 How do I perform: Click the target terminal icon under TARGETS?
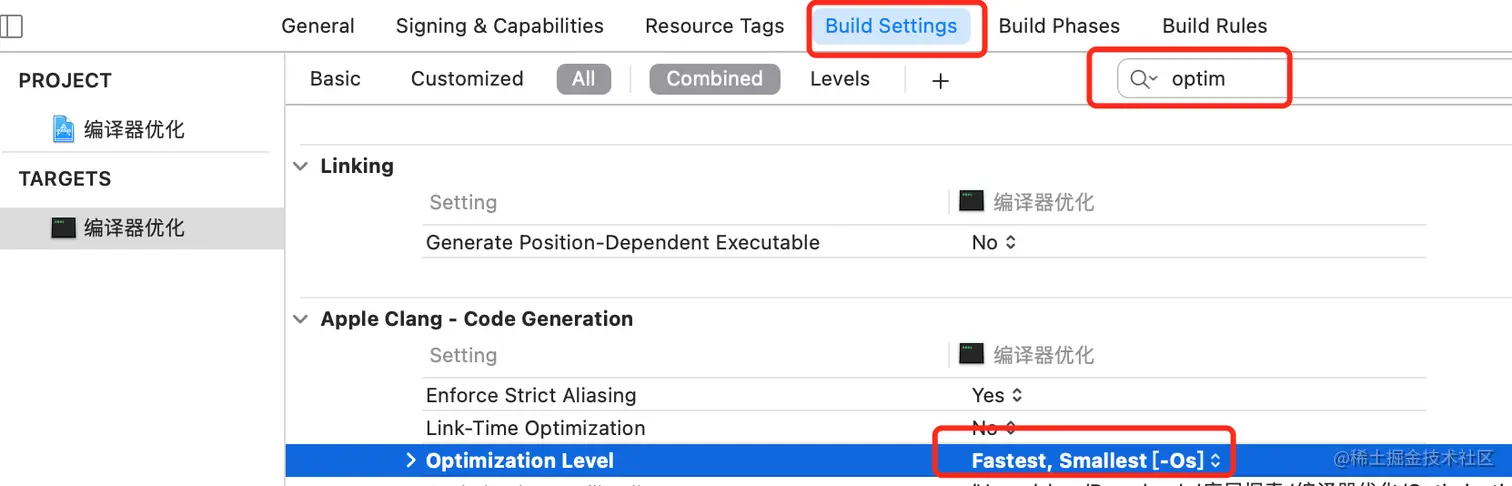click(x=63, y=228)
